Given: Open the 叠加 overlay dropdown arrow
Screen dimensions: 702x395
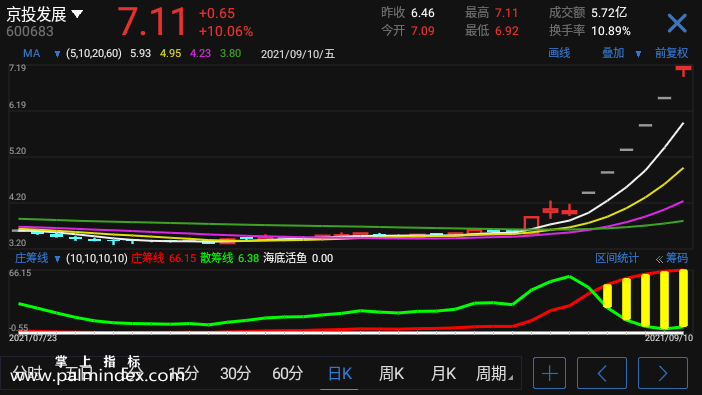Looking at the screenshot, I should pos(638,54).
